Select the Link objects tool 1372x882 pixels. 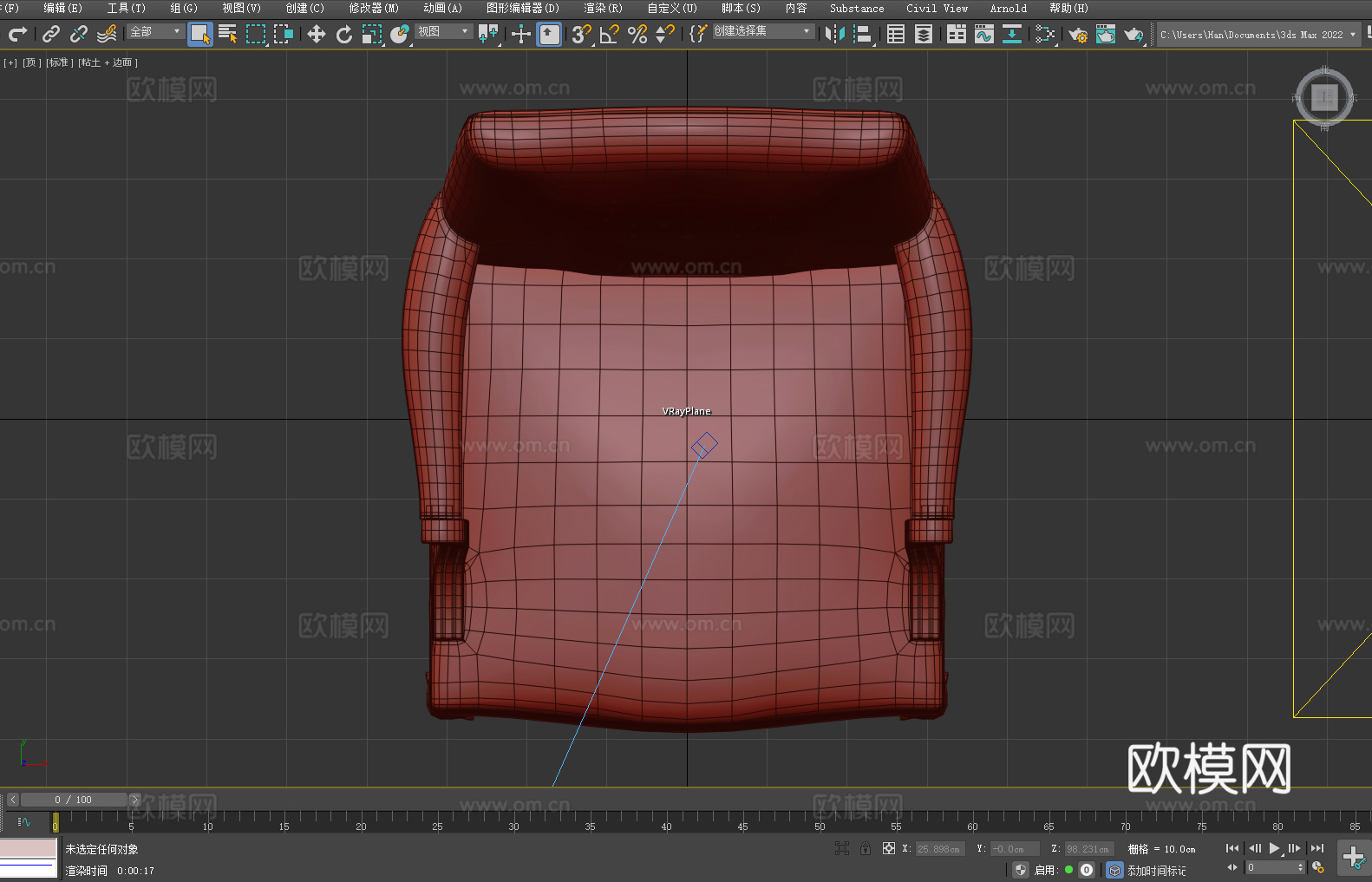[51, 34]
